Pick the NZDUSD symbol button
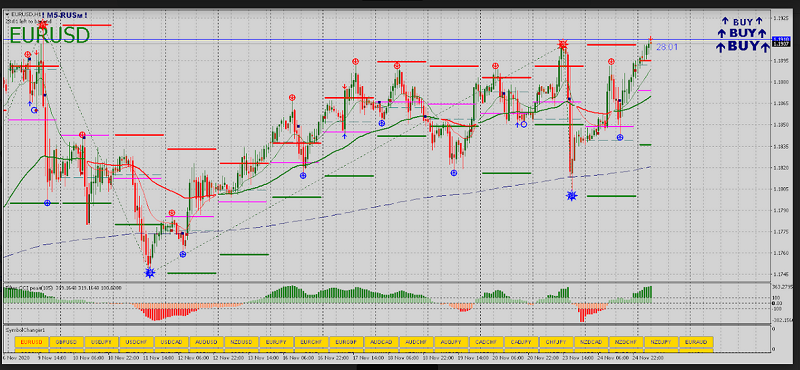Screen dimensions: 800x370 [x=241, y=341]
